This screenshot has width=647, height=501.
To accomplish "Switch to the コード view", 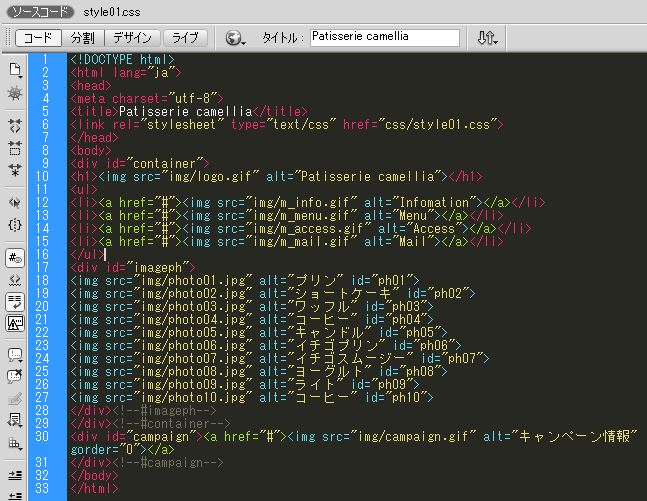I will coord(38,38).
